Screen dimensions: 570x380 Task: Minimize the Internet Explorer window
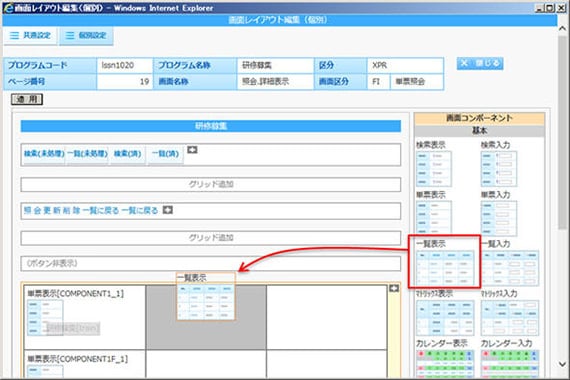pyautogui.click(x=539, y=8)
